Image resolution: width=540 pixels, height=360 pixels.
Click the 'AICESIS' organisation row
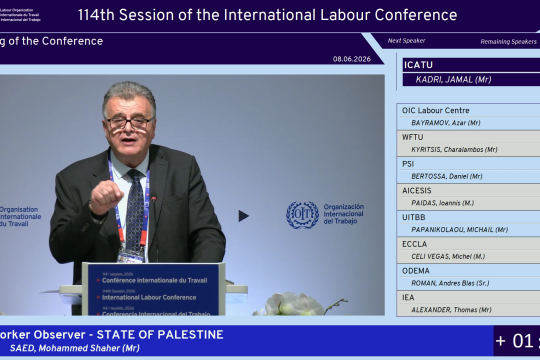point(468,191)
